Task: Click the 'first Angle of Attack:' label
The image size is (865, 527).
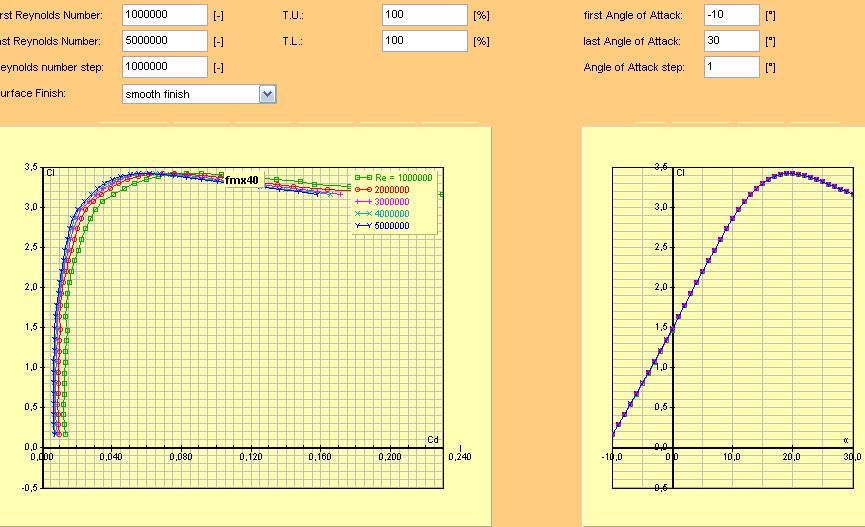Action: (x=633, y=15)
